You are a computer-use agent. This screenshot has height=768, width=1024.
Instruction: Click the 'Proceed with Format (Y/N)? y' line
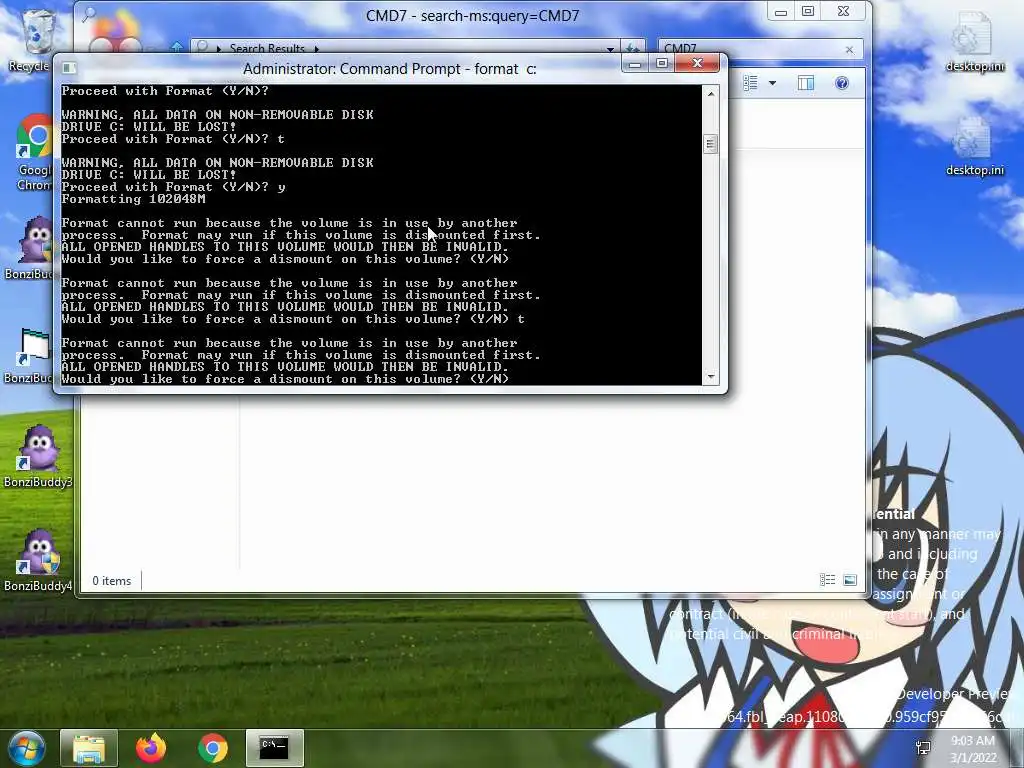click(173, 187)
